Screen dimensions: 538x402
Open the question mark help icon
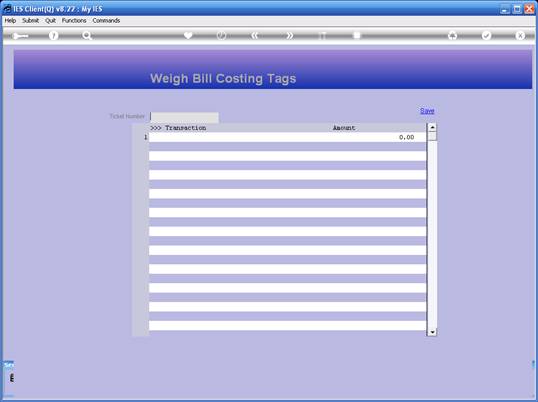click(53, 35)
